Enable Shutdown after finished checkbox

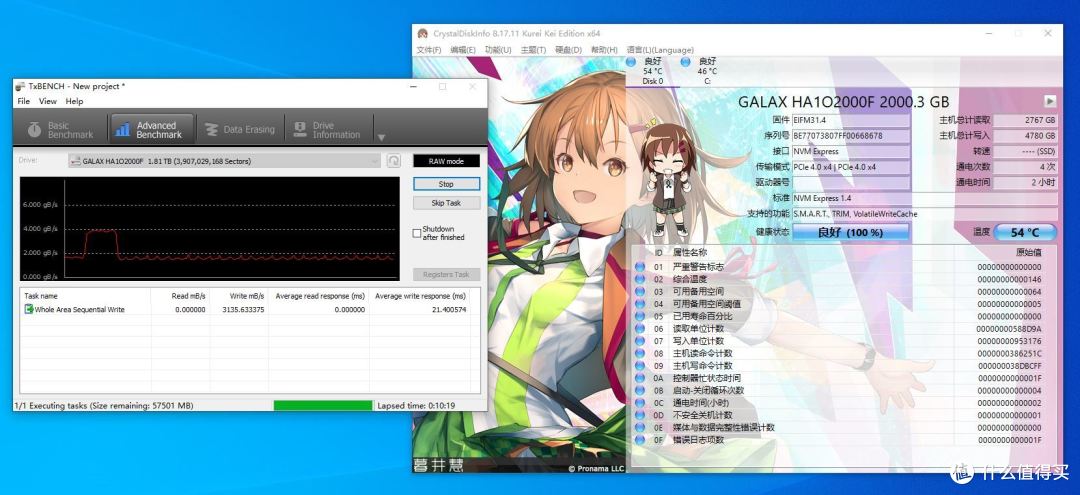417,233
